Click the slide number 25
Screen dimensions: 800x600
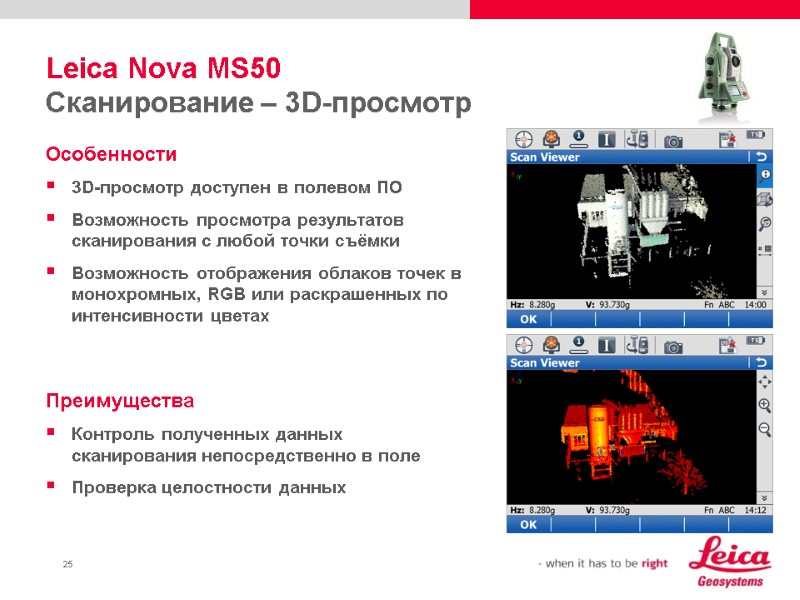(68, 564)
